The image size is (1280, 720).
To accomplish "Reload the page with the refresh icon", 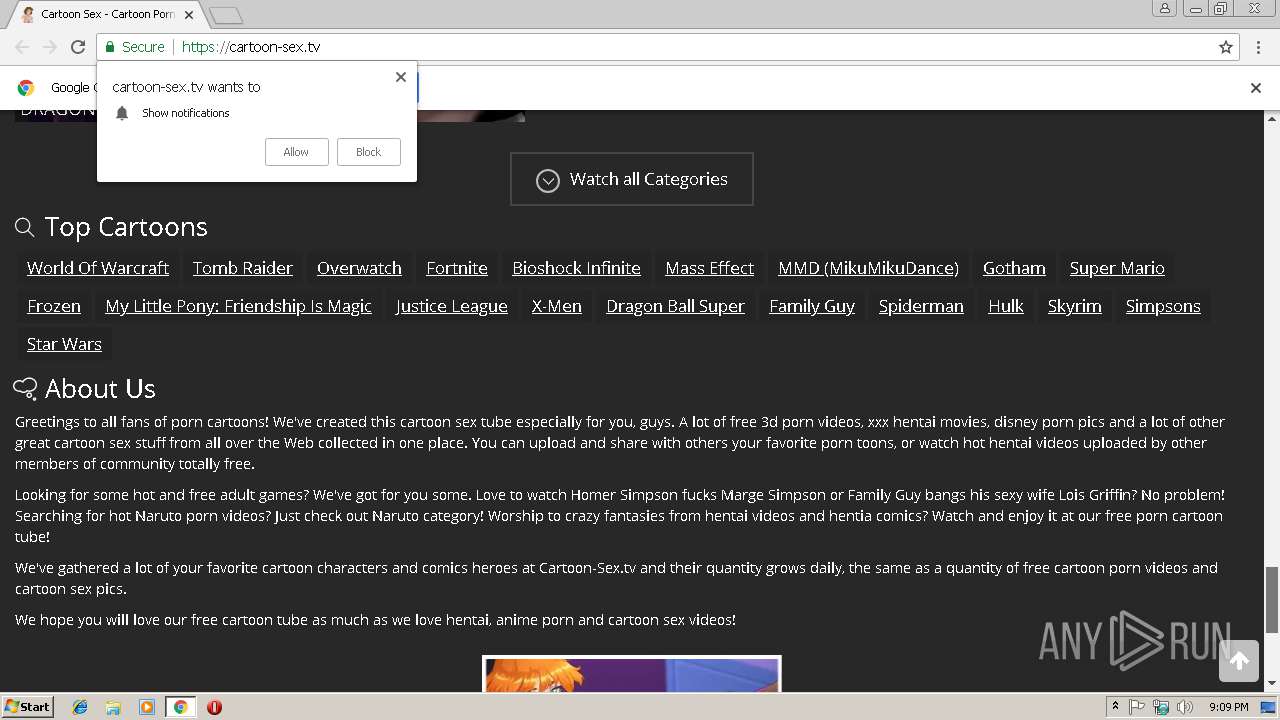I will click(x=78, y=47).
